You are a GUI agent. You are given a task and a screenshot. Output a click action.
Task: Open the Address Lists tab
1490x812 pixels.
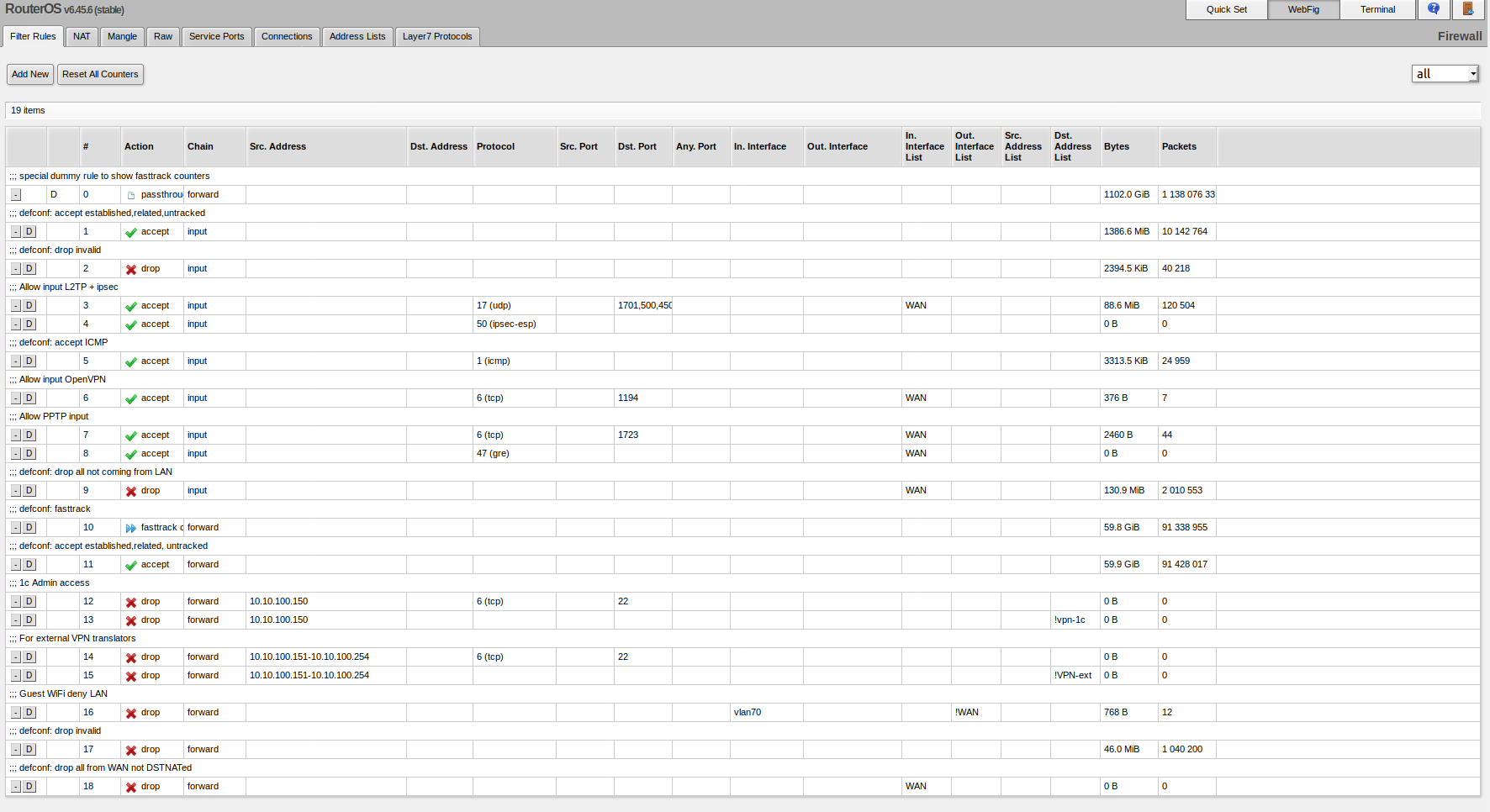(x=357, y=36)
